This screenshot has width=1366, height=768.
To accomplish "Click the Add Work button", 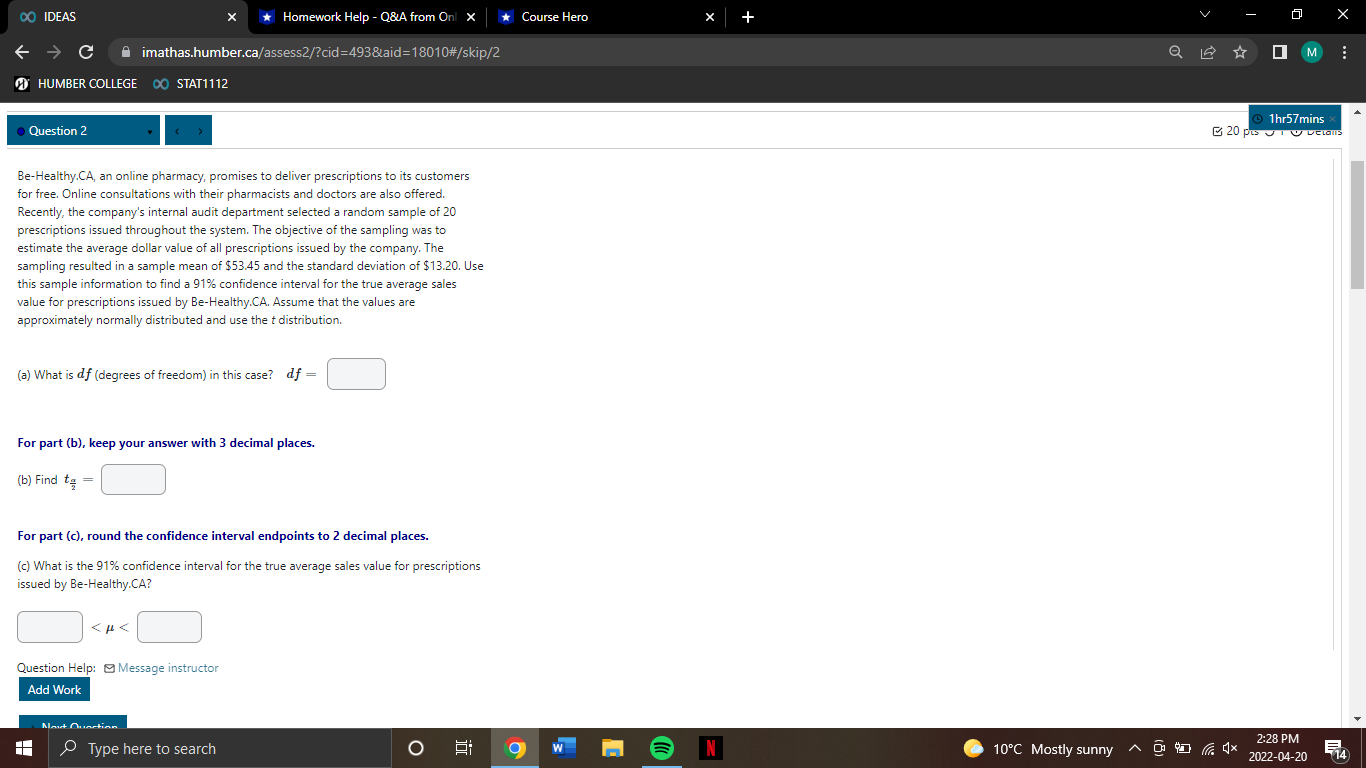I will pyautogui.click(x=54, y=690).
